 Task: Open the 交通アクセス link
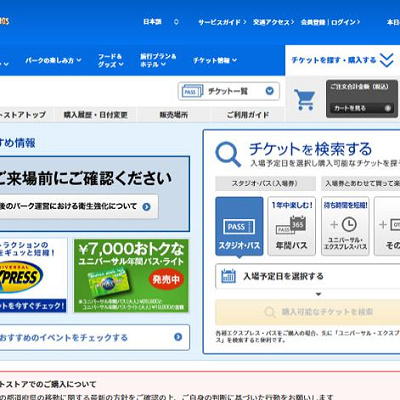[273, 22]
